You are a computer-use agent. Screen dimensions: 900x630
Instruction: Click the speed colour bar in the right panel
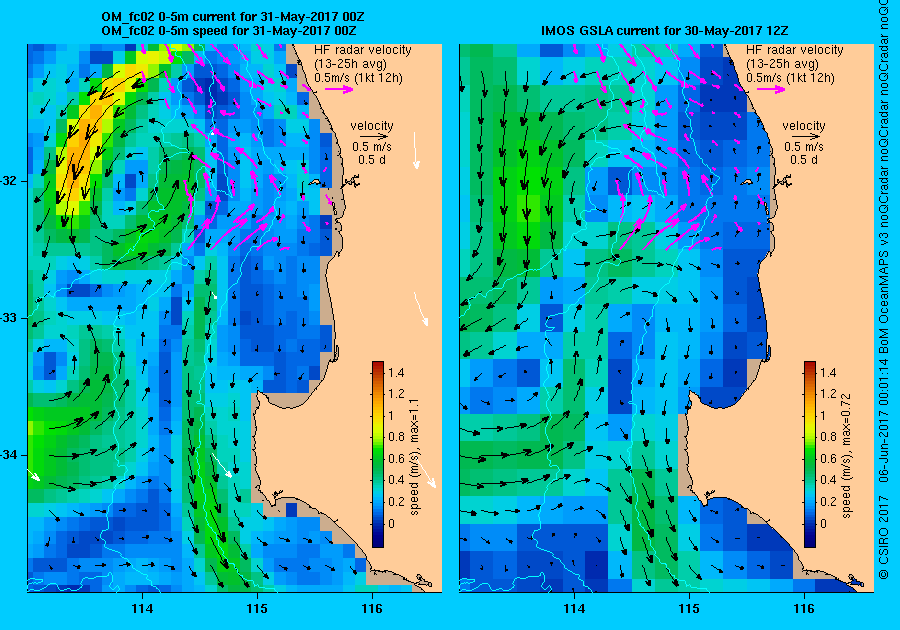(810, 454)
